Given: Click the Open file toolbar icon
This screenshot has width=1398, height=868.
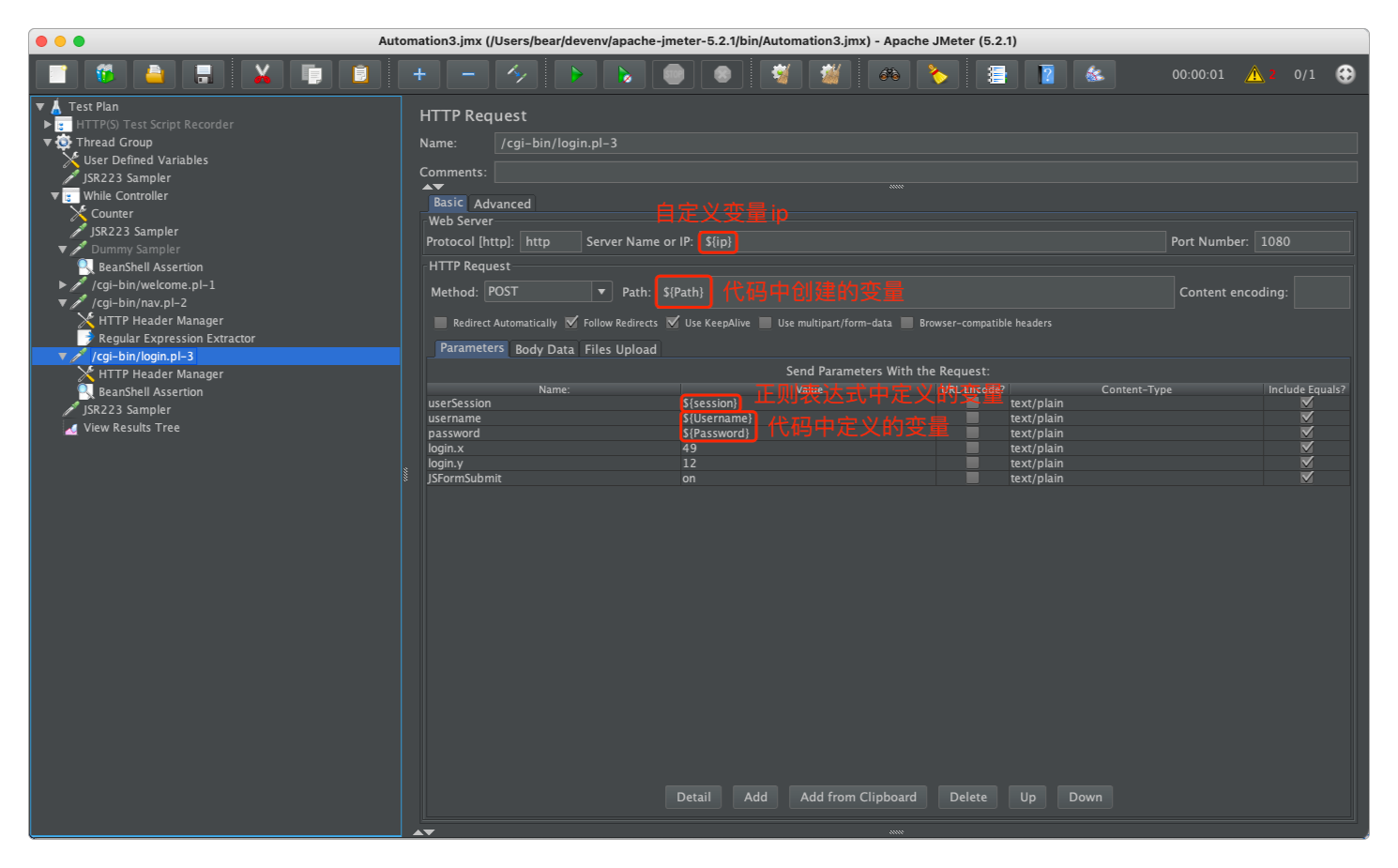Looking at the screenshot, I should pyautogui.click(x=155, y=74).
